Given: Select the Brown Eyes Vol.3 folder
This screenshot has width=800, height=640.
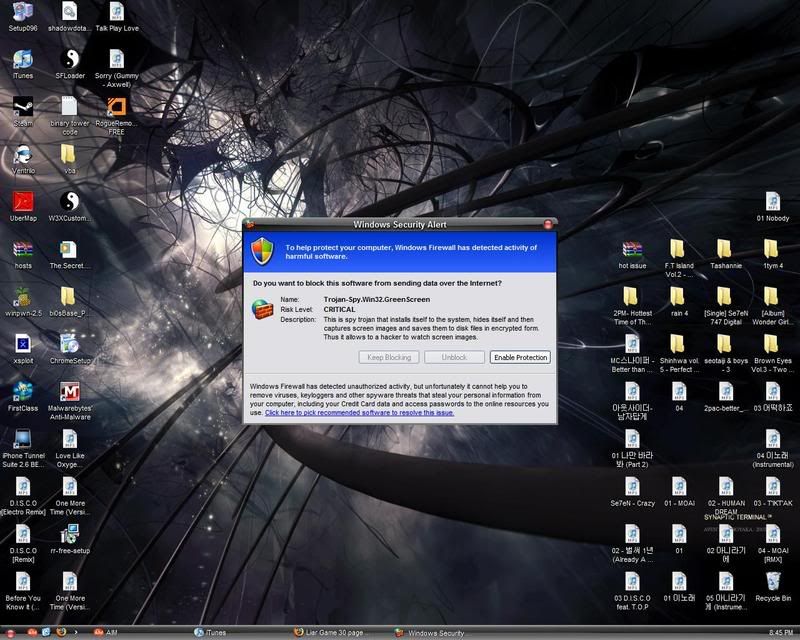Looking at the screenshot, I should (773, 344).
